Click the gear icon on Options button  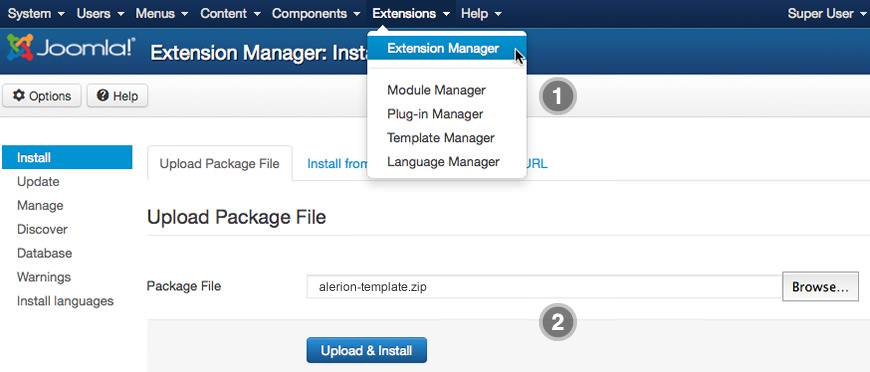coord(19,96)
